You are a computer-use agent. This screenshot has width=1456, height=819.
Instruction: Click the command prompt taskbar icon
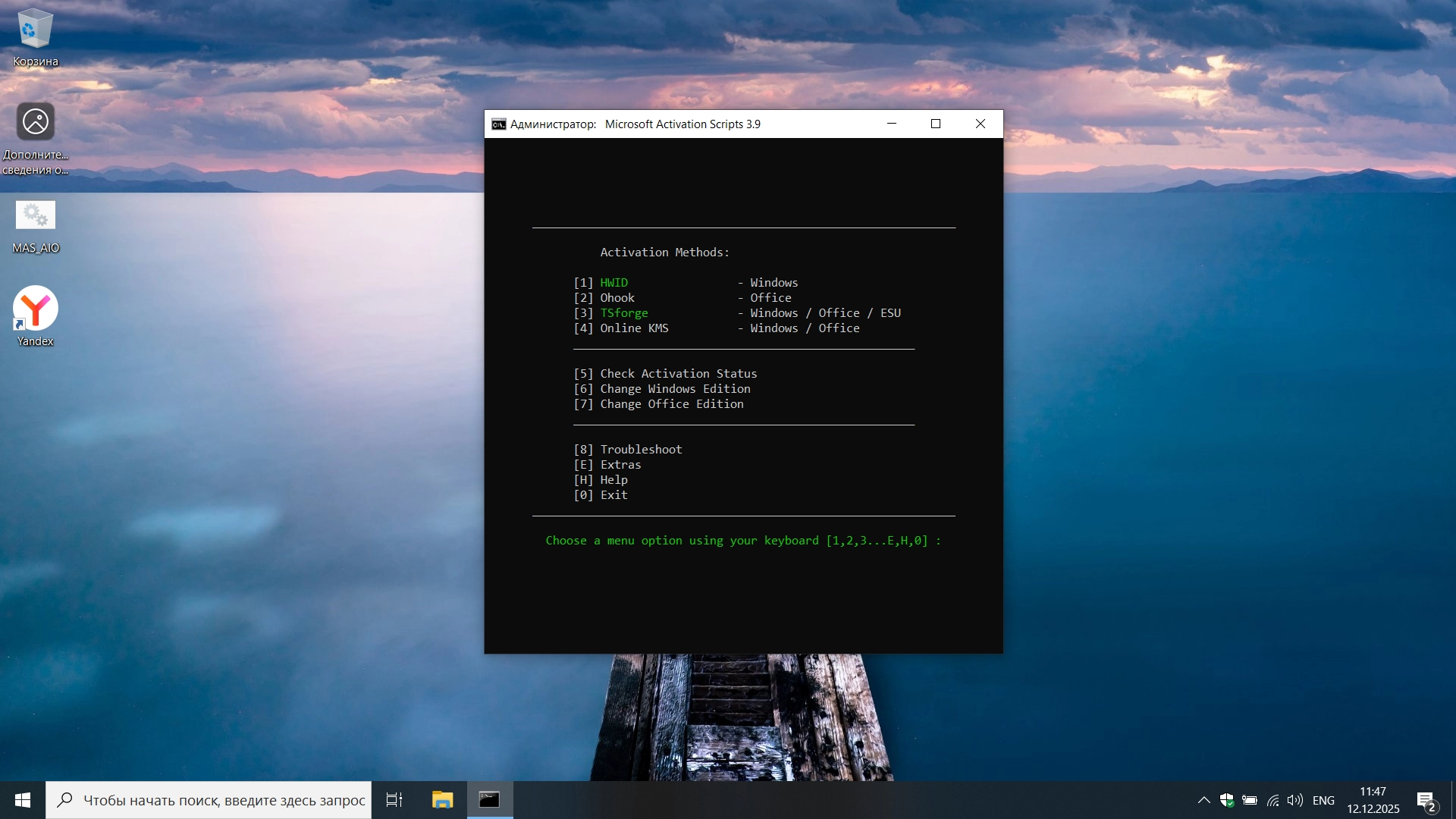tap(489, 800)
